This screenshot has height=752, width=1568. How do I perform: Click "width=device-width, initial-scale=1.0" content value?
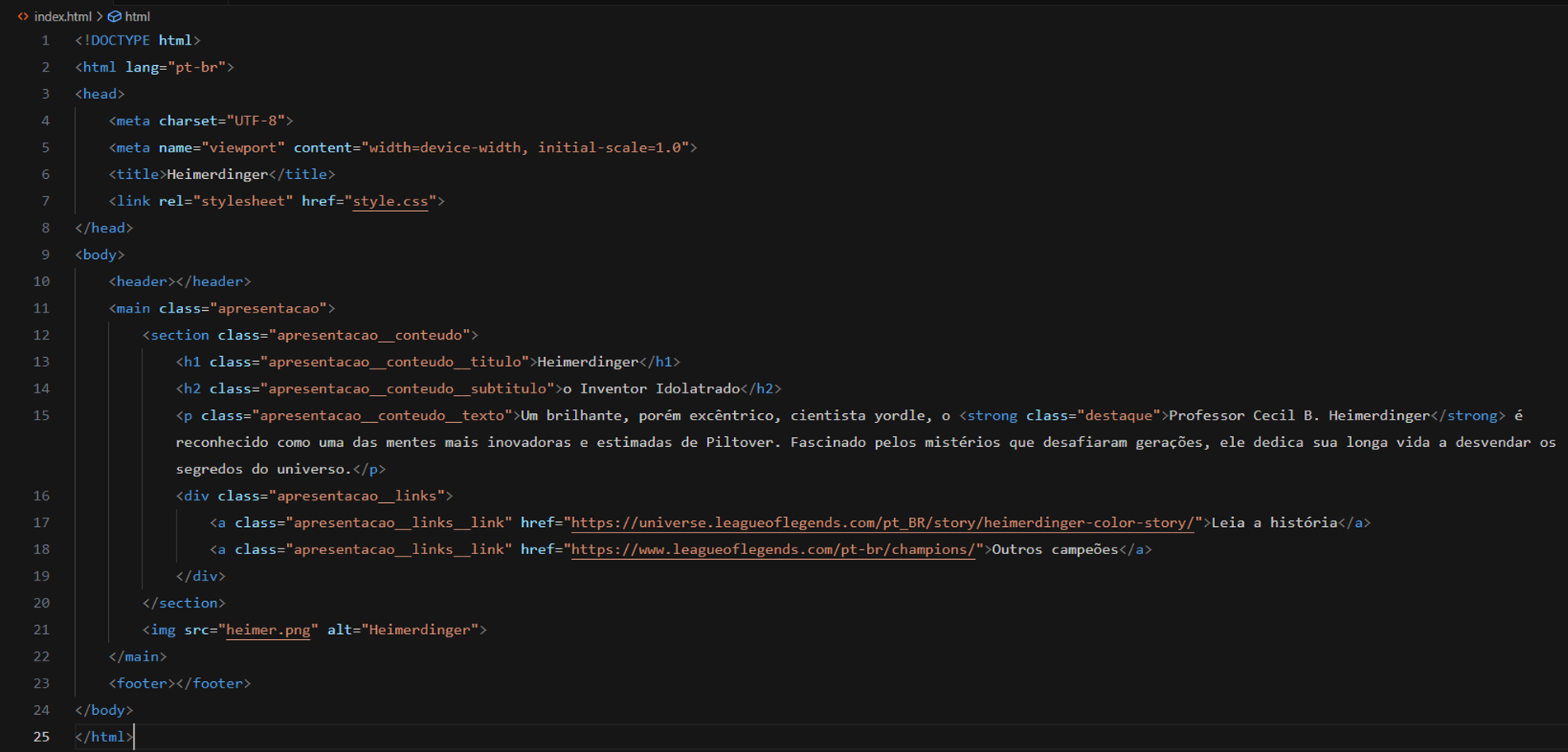(525, 148)
